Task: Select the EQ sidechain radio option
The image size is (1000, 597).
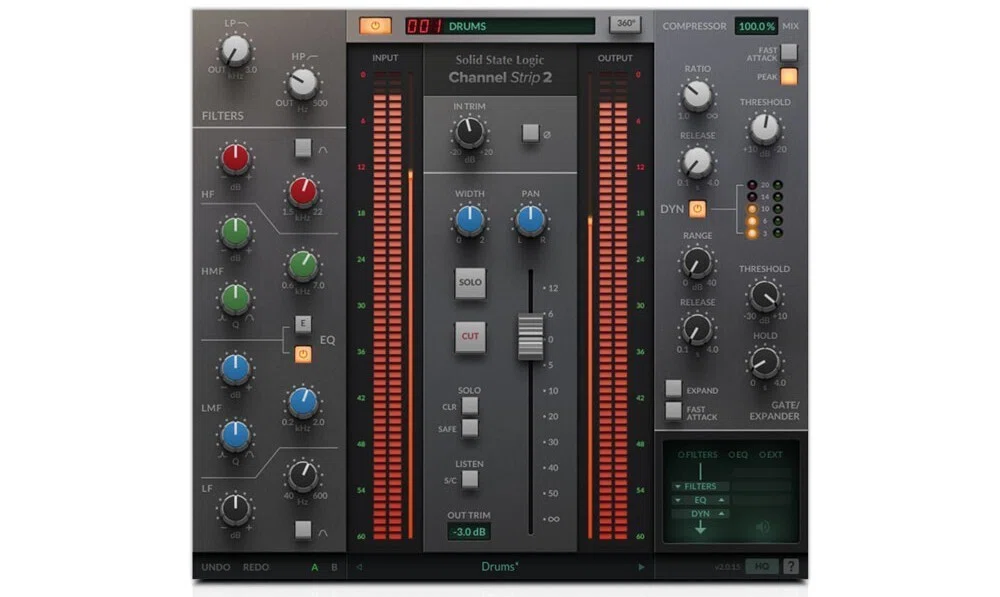Action: coord(739,455)
